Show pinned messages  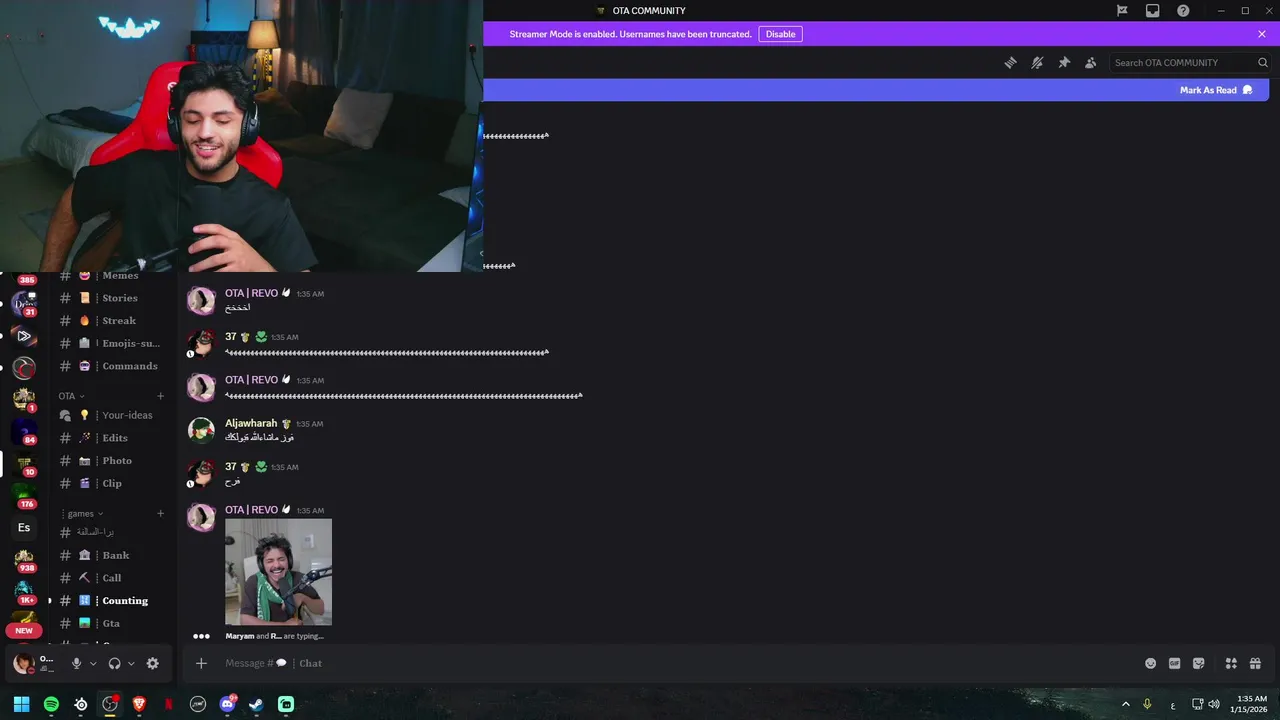click(1064, 62)
